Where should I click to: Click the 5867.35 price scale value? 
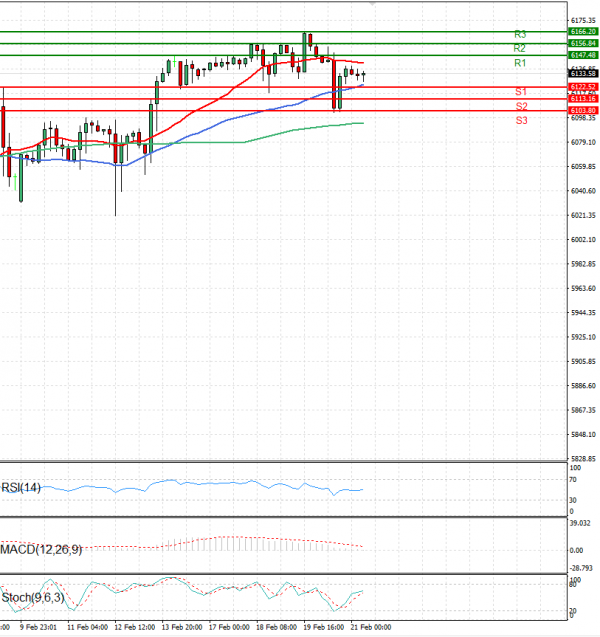tap(583, 410)
